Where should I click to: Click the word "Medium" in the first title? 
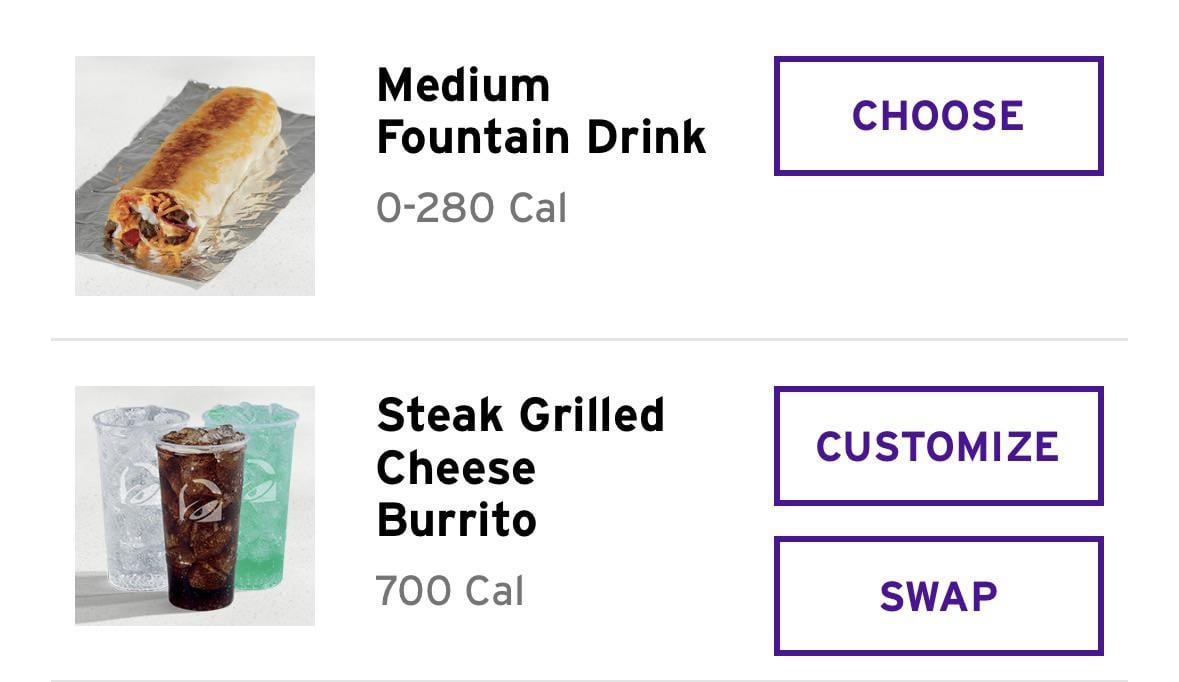pyautogui.click(x=463, y=86)
